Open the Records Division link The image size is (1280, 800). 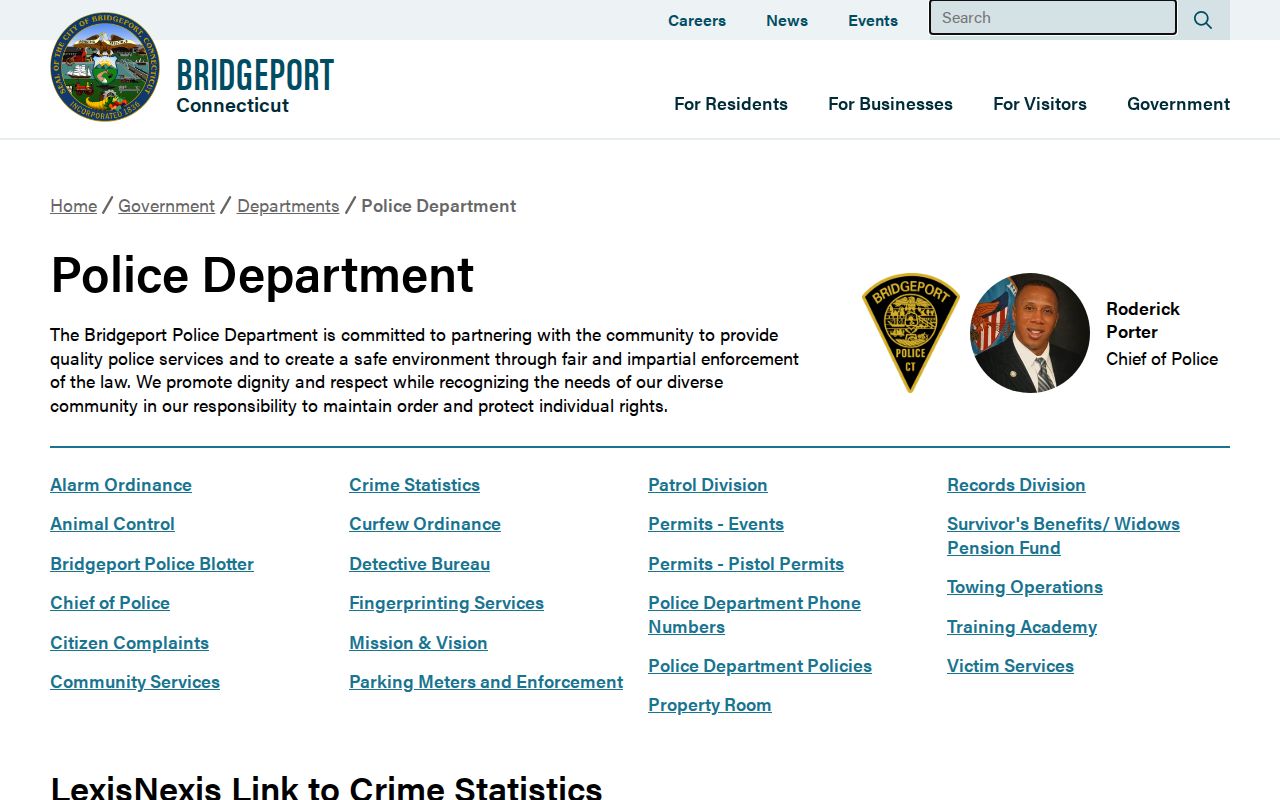click(x=1016, y=485)
